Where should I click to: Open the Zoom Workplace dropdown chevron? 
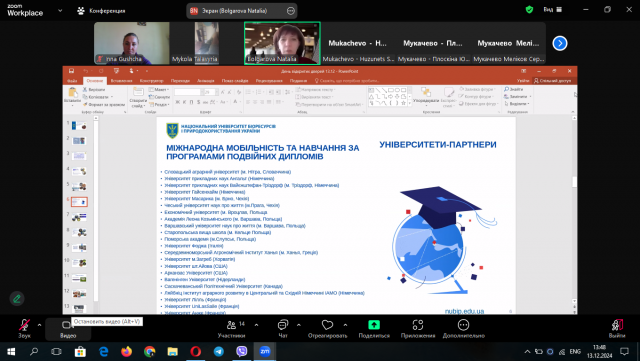(60, 11)
